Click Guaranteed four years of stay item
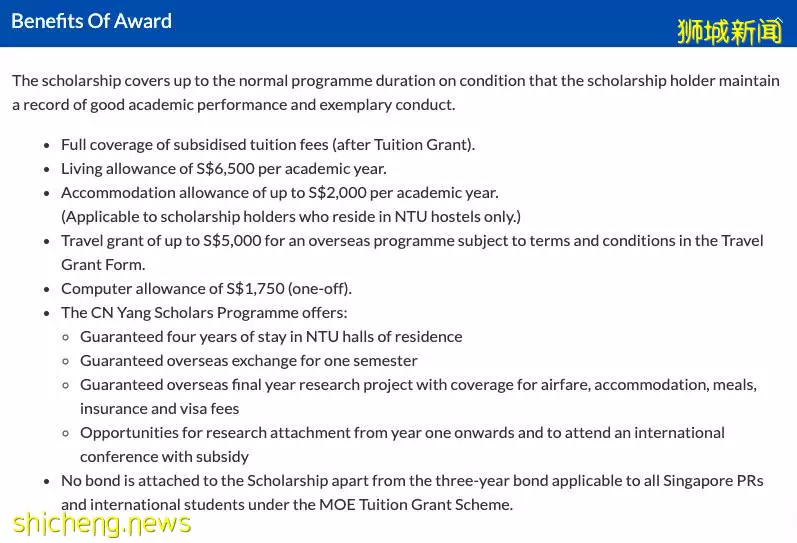Image resolution: width=797 pixels, height=543 pixels. point(271,337)
